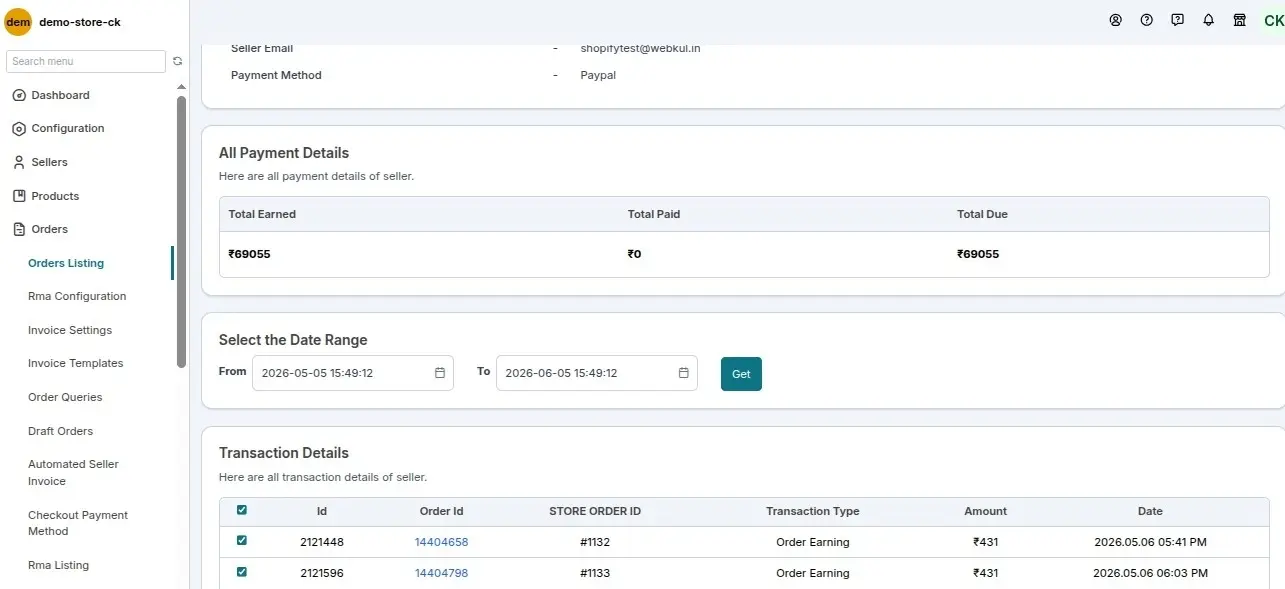Click the demo-store-ck store logo
Viewport: 1285px width, 589px height.
[x=18, y=22]
